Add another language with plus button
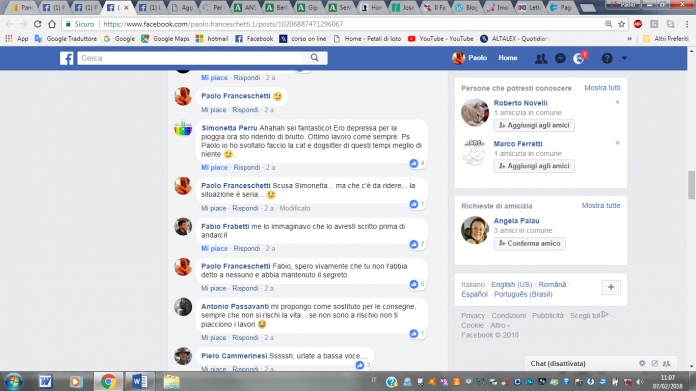Image resolution: width=696 pixels, height=391 pixels. tap(611, 287)
